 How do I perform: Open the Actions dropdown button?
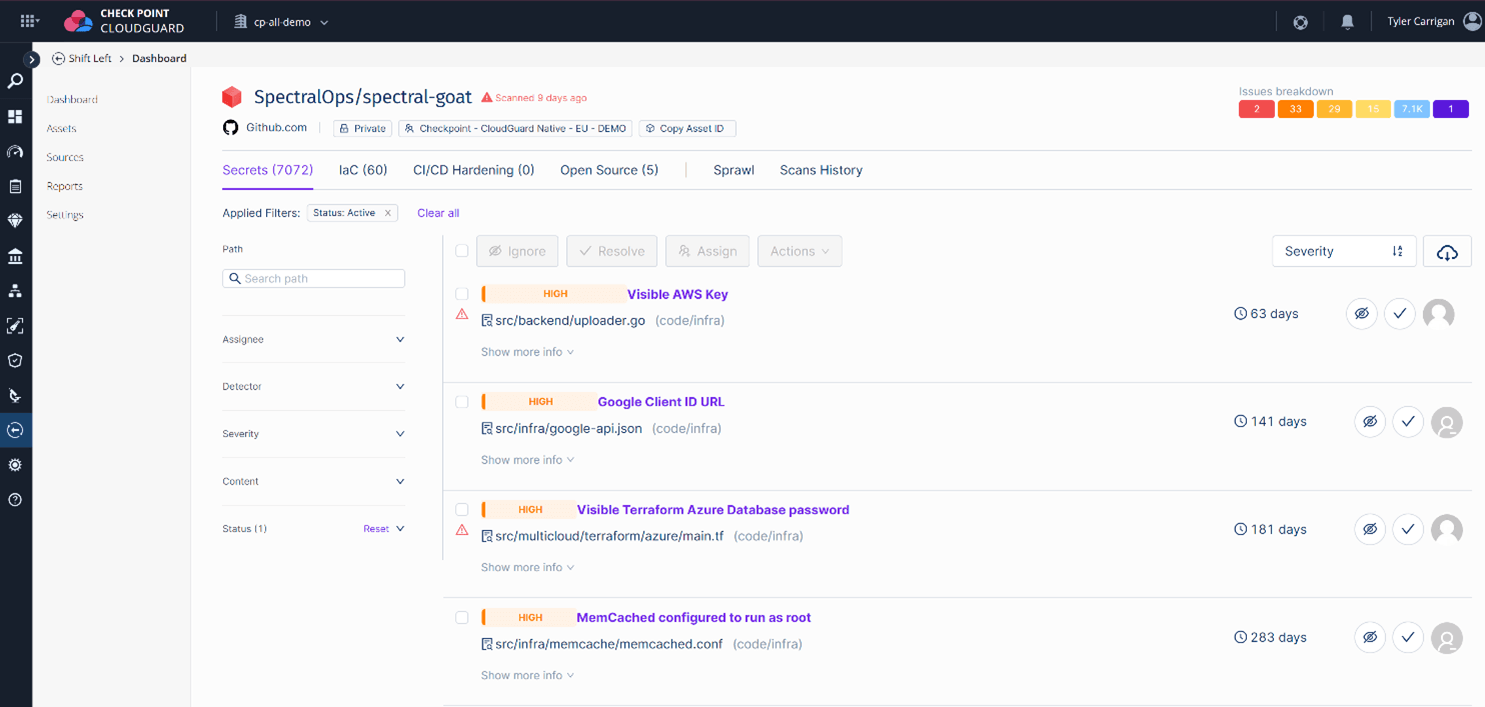tap(799, 252)
